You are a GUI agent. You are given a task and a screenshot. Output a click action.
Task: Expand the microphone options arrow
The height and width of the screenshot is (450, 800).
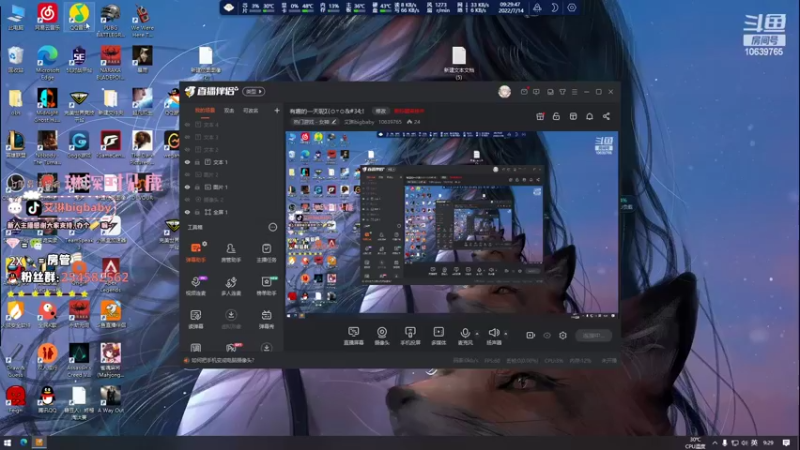click(477, 334)
